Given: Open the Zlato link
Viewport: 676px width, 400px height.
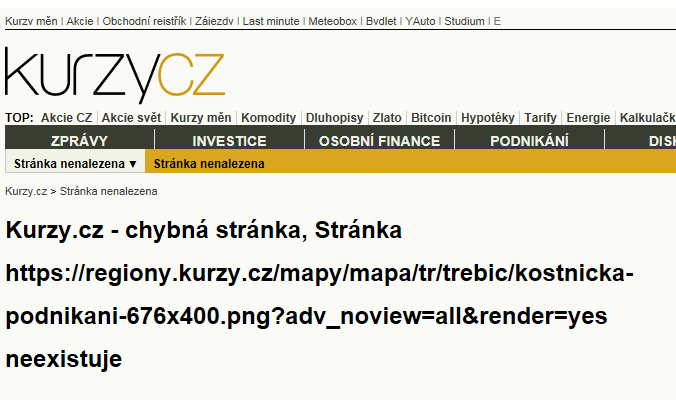Looking at the screenshot, I should tap(387, 118).
